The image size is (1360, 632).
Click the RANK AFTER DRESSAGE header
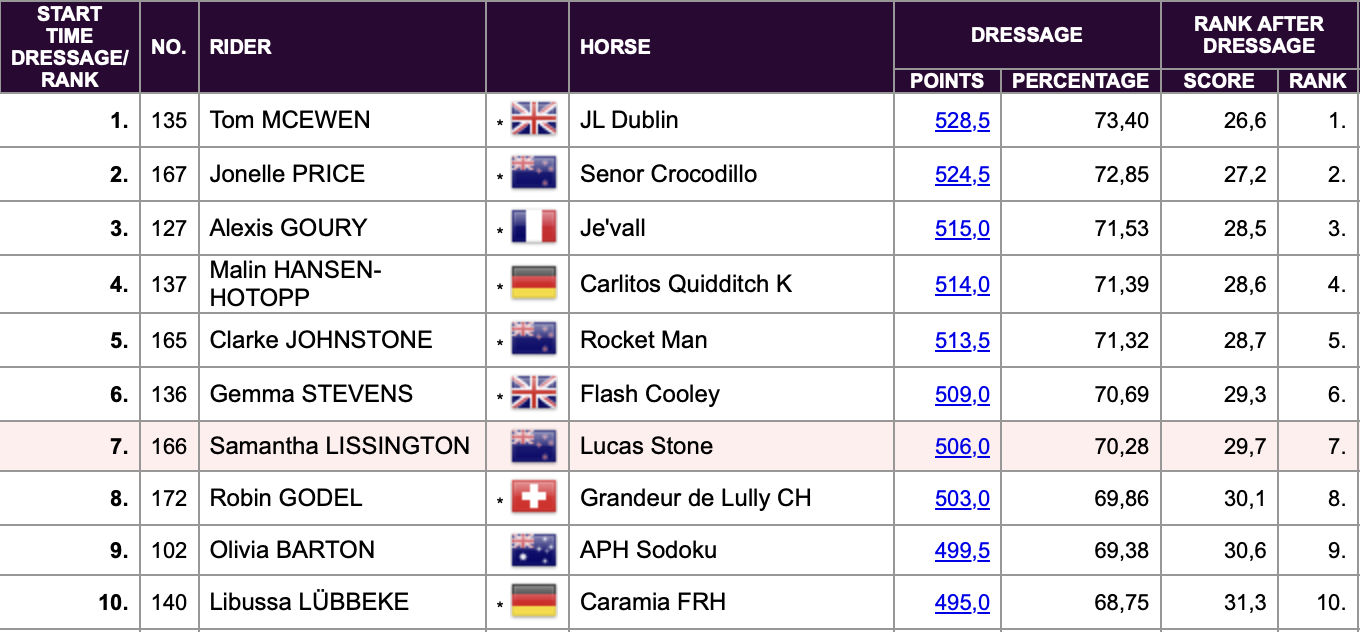(x=1259, y=35)
